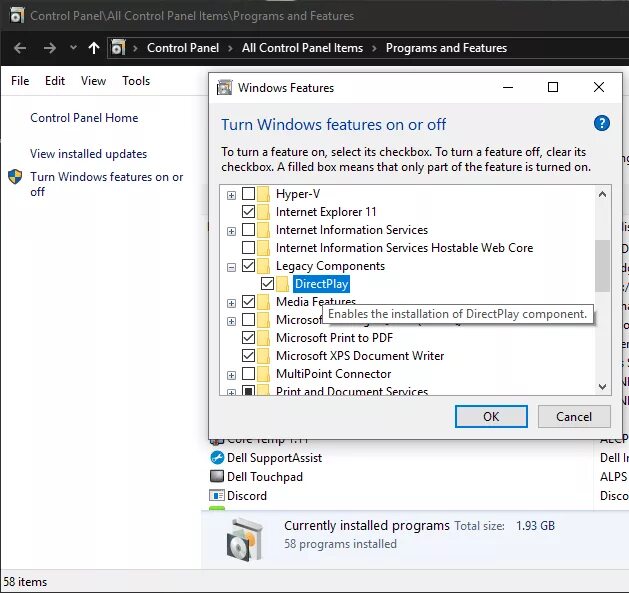Click the Microsoft Print to PDF folder icon
The height and width of the screenshot is (593, 629).
(x=264, y=338)
